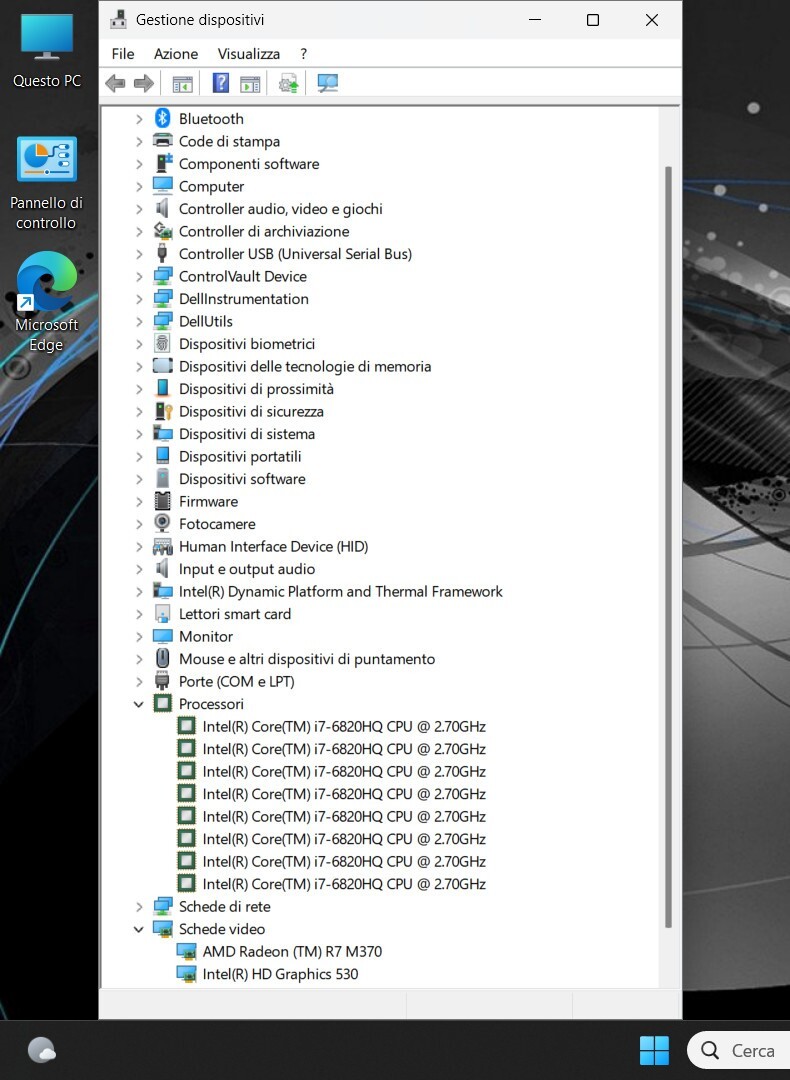Select Dispositivi software entry
Screen dimensions: 790x1080
click(242, 479)
